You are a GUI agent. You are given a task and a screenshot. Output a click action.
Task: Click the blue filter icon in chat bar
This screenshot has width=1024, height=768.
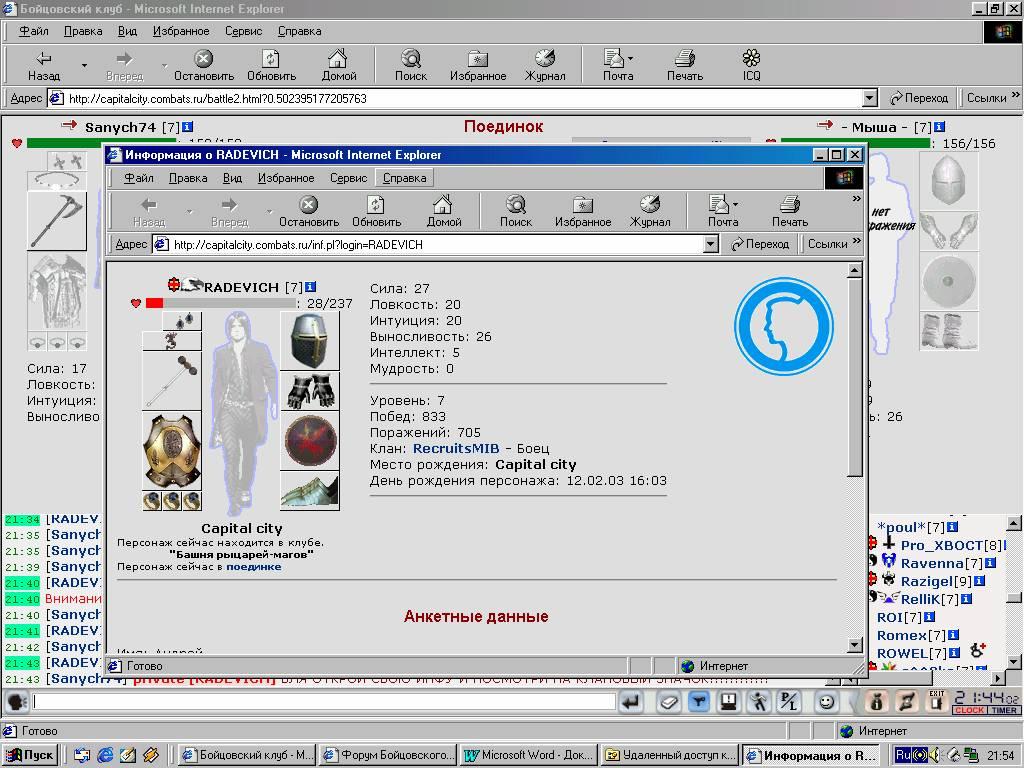pos(699,702)
